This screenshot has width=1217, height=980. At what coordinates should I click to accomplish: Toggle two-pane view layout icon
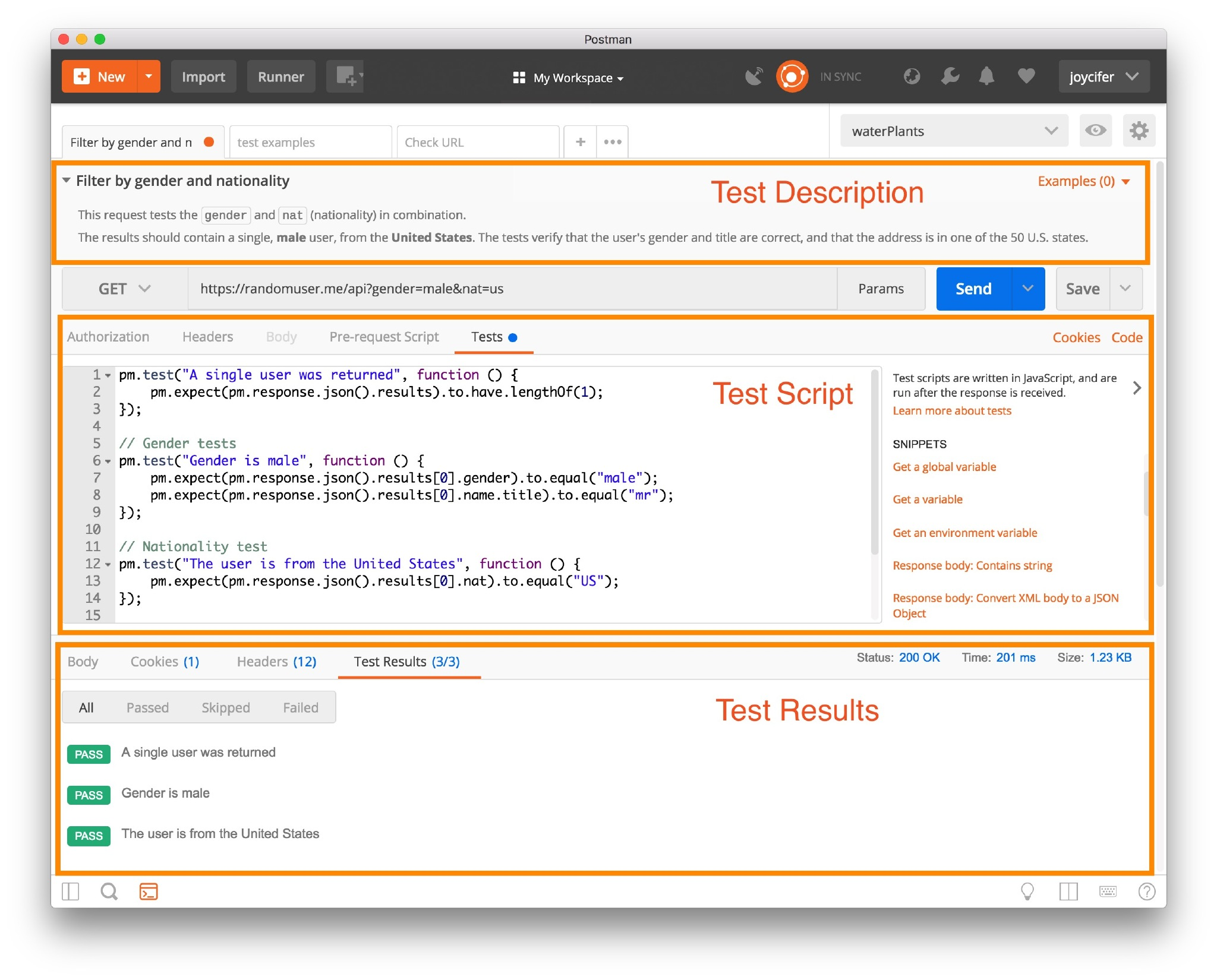tap(1068, 892)
